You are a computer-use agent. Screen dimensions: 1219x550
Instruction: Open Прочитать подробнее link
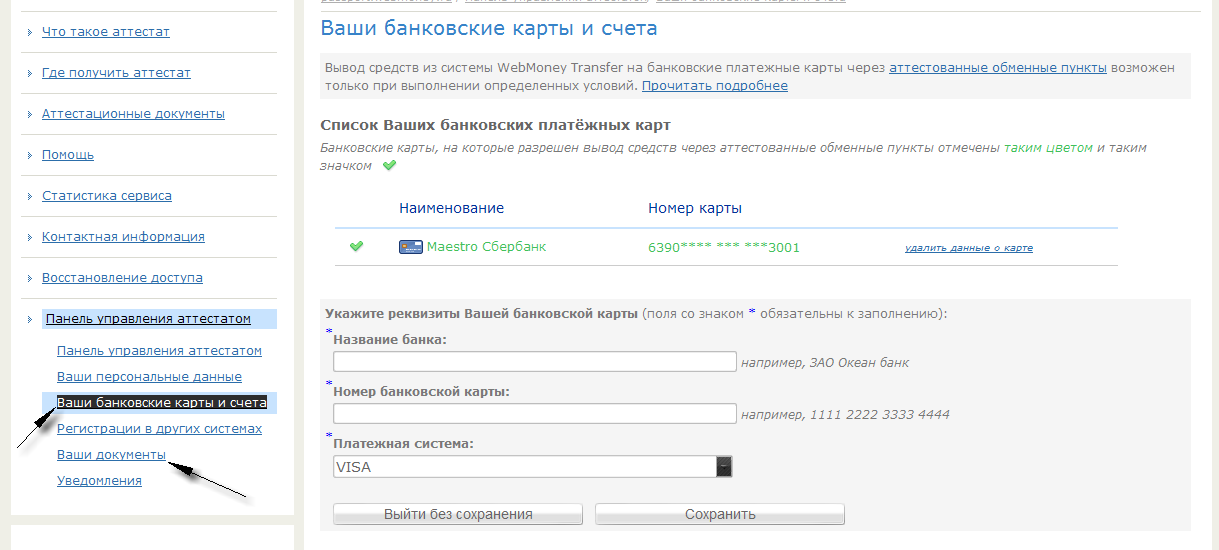[x=714, y=86]
